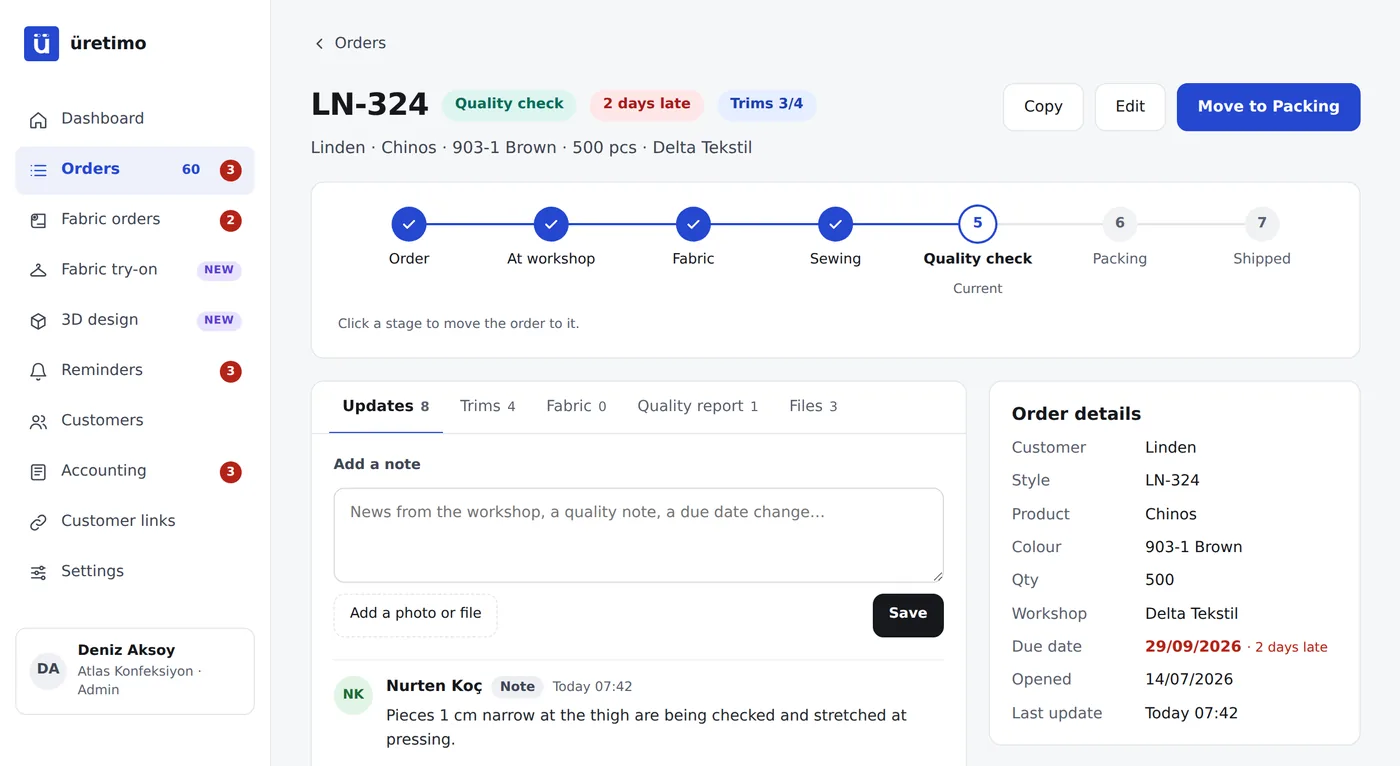This screenshot has height=766, width=1400.
Task: Open Dashboard via its home icon
Action: tap(38, 120)
